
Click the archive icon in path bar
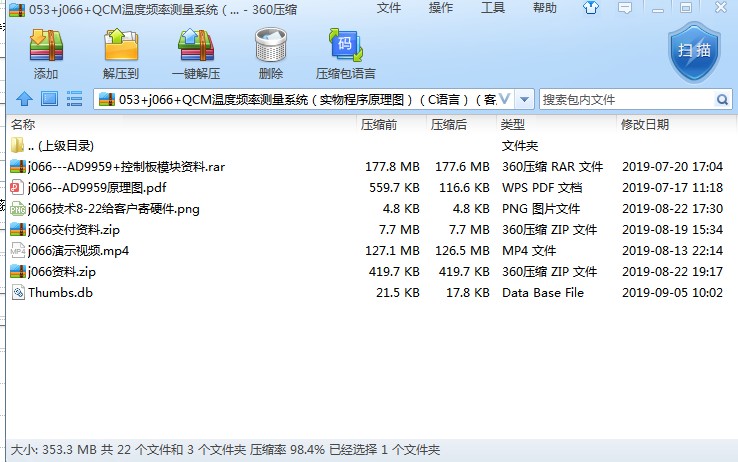(107, 100)
